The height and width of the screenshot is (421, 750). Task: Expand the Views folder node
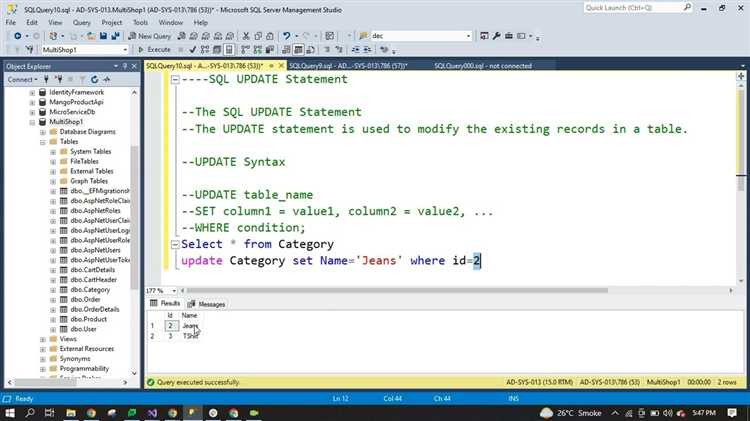pos(44,339)
